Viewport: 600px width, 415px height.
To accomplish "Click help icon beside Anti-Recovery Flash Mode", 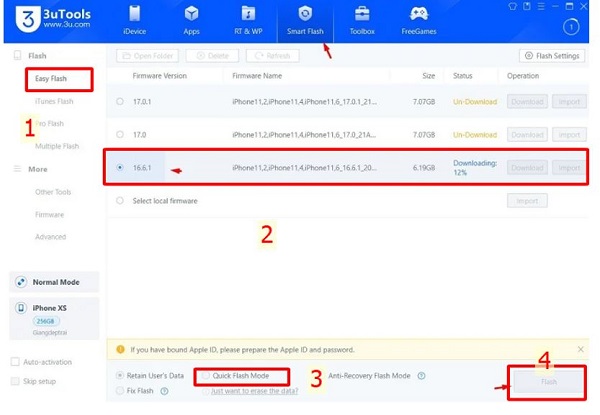I will coord(420,376).
